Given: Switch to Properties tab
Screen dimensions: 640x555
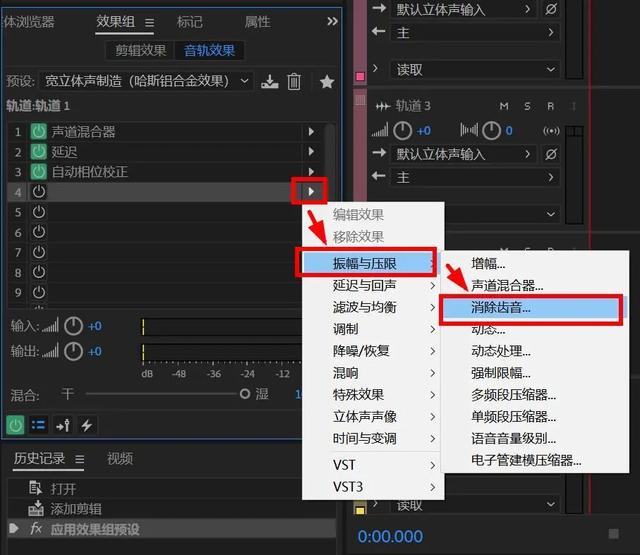Looking at the screenshot, I should 257,22.
